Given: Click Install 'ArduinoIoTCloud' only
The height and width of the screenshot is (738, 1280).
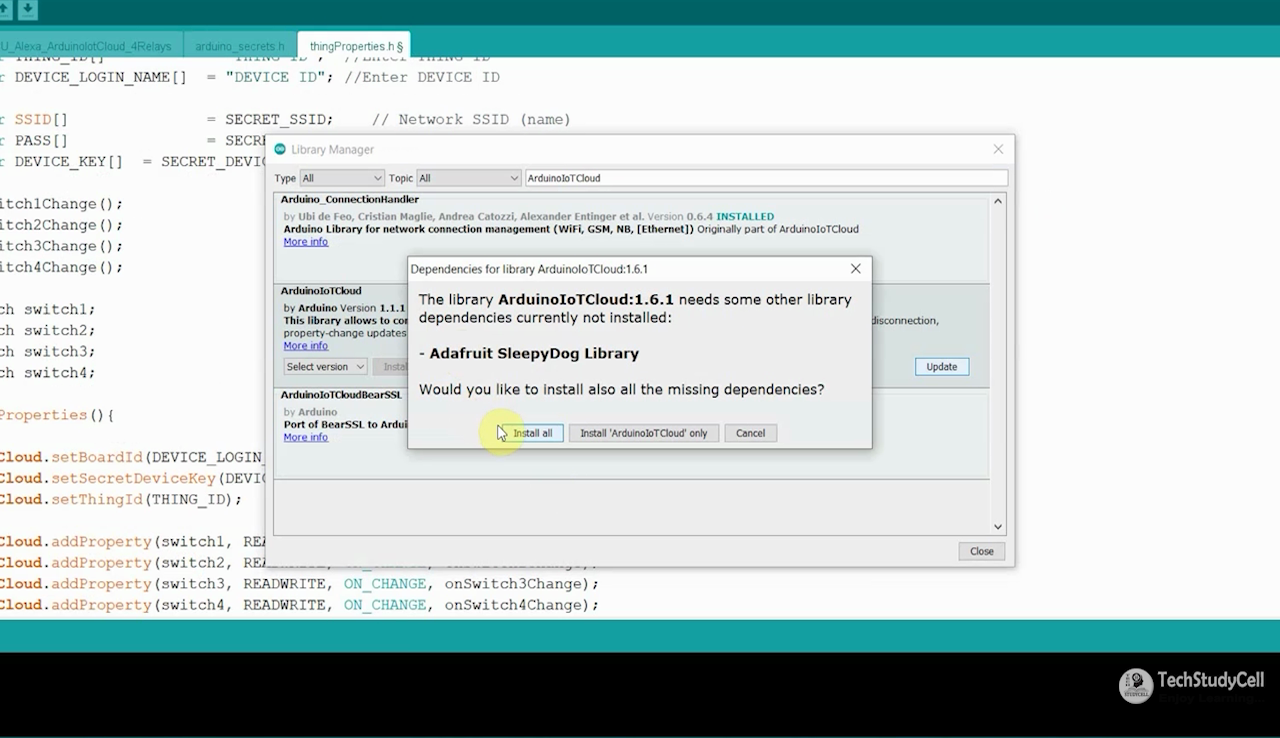Looking at the screenshot, I should pyautogui.click(x=643, y=433).
